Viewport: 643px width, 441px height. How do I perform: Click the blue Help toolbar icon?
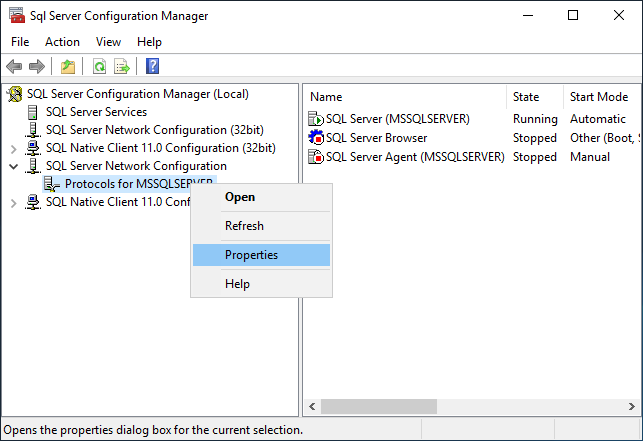pos(153,67)
